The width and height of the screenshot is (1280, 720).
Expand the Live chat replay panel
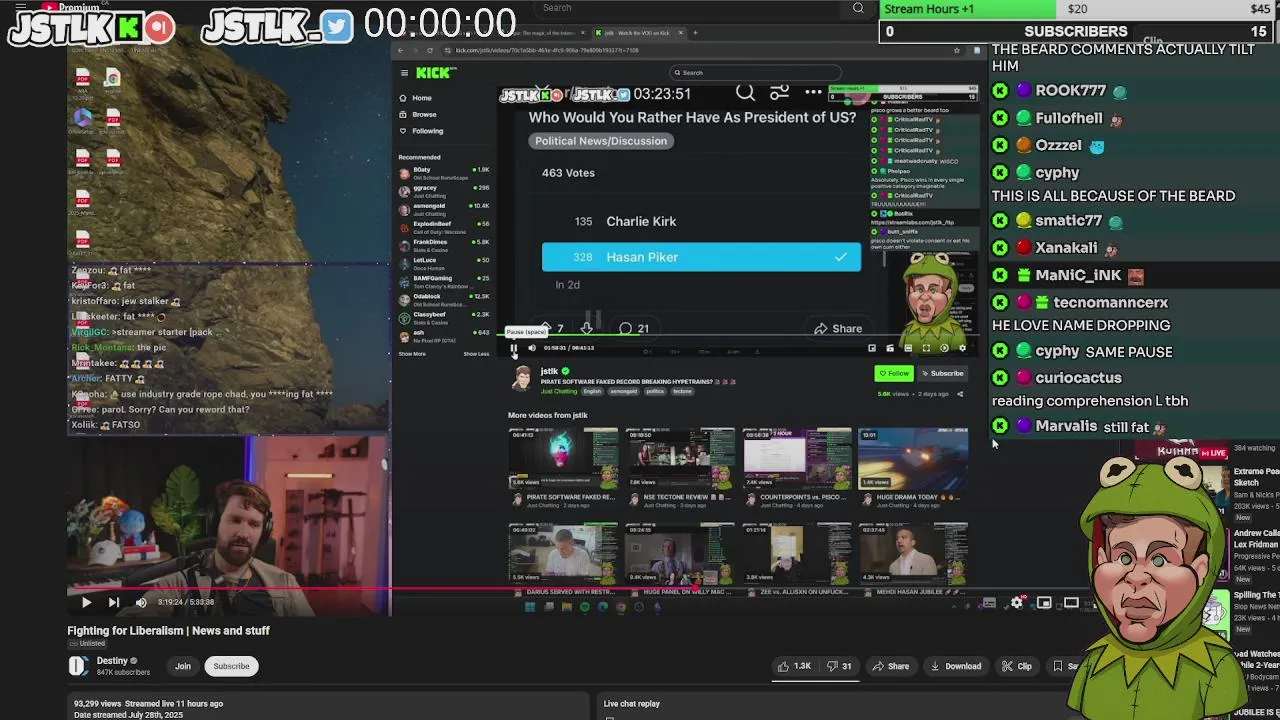pyautogui.click(x=632, y=704)
